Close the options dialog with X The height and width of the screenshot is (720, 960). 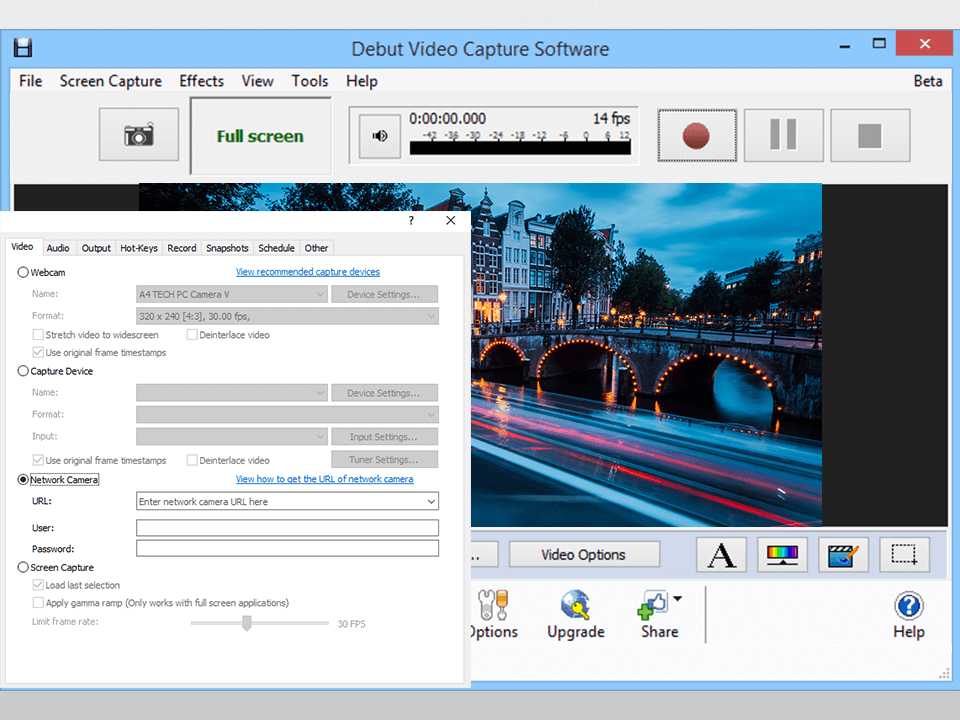tap(451, 220)
